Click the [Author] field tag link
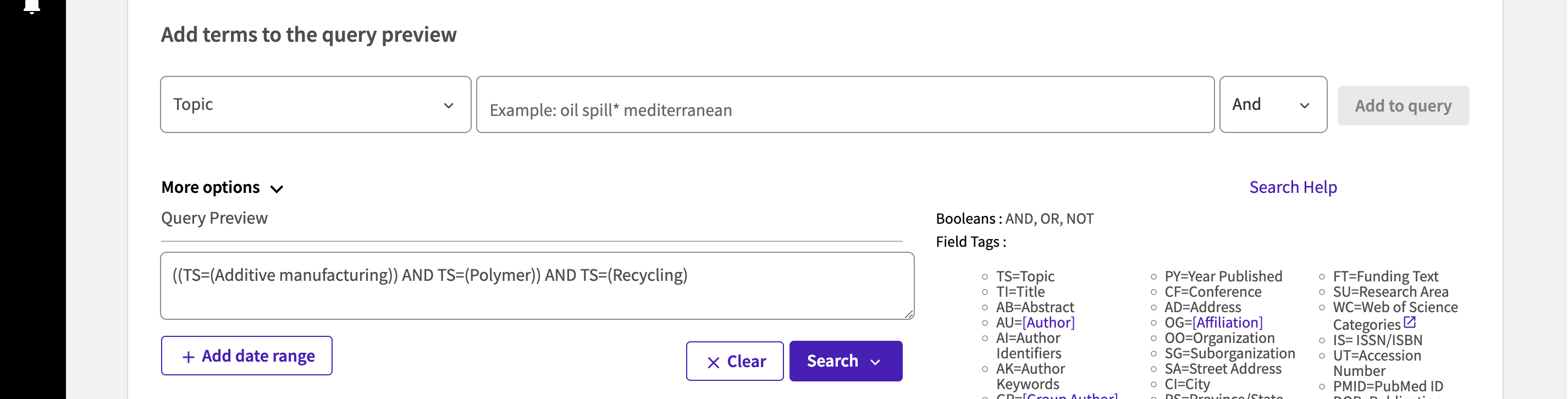 pyautogui.click(x=1048, y=323)
